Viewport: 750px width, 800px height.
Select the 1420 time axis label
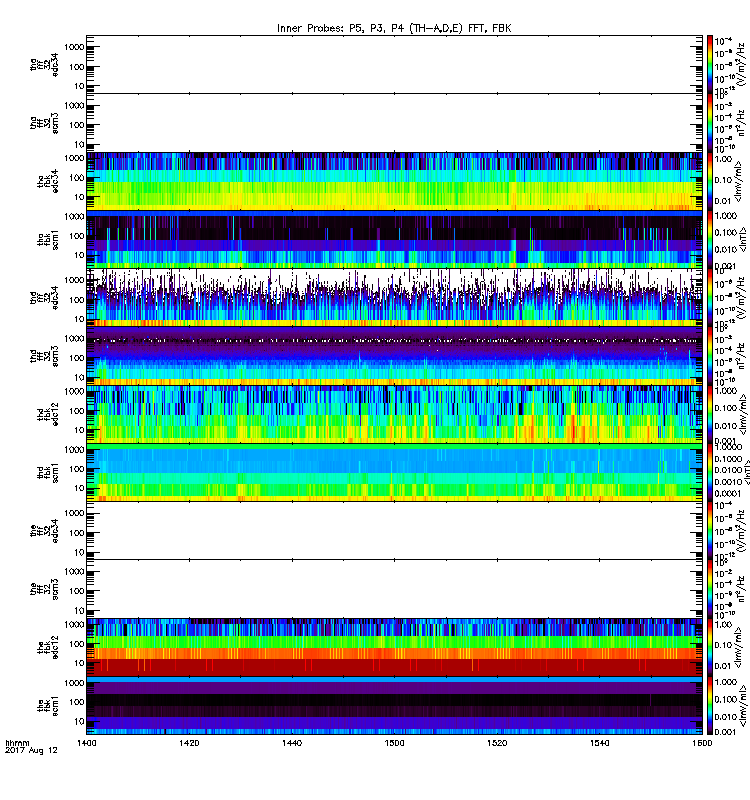[x=189, y=743]
